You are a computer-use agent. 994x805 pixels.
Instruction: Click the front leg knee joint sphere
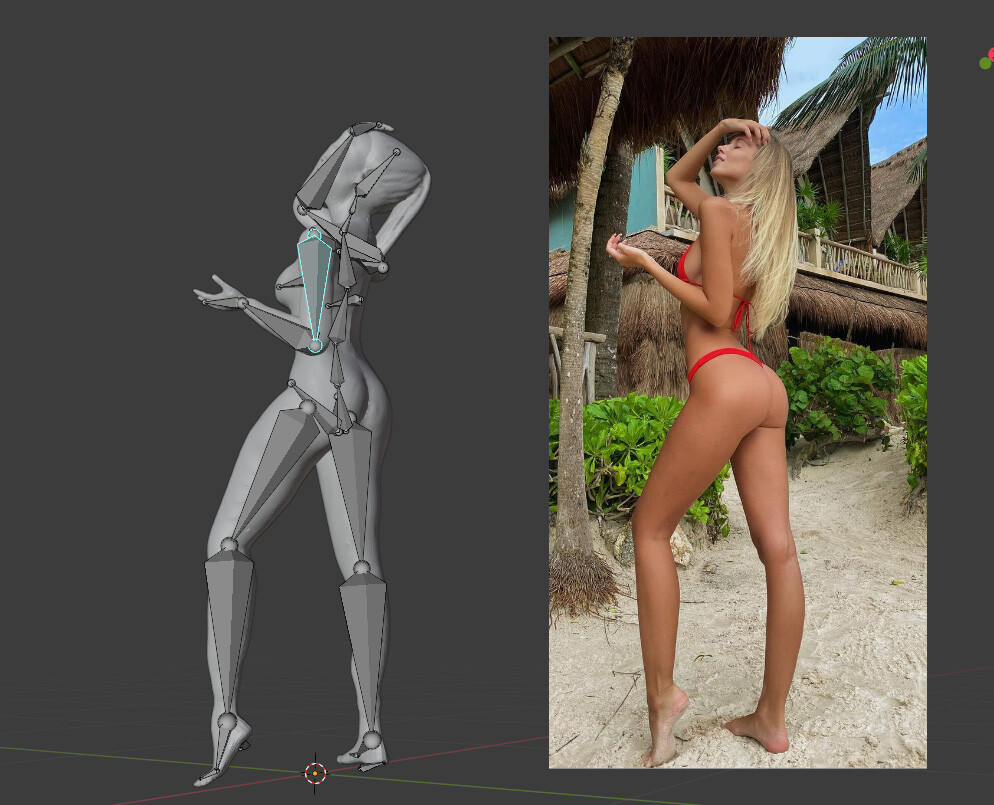(229, 544)
